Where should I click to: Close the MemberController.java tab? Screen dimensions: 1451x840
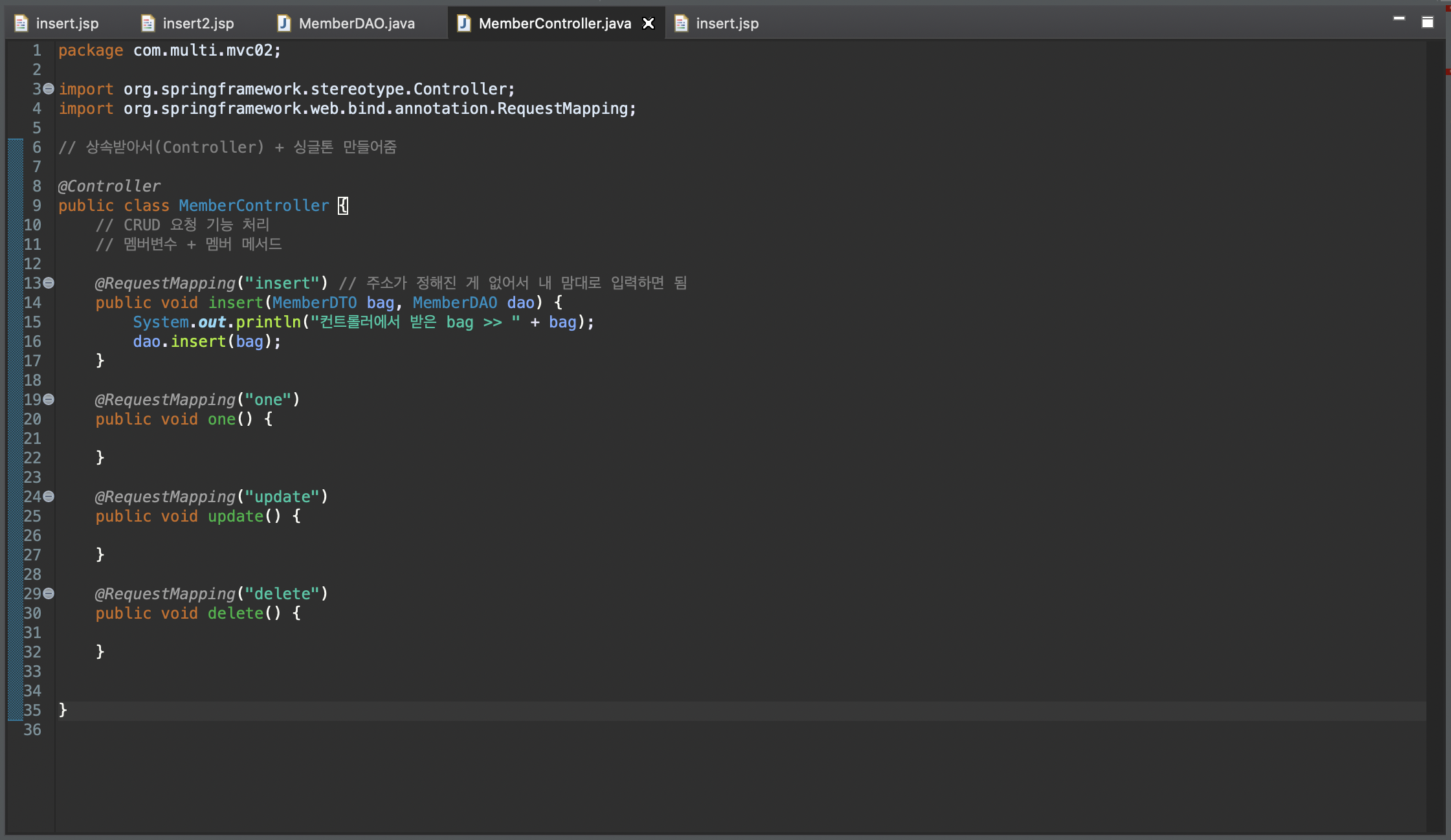(x=648, y=23)
